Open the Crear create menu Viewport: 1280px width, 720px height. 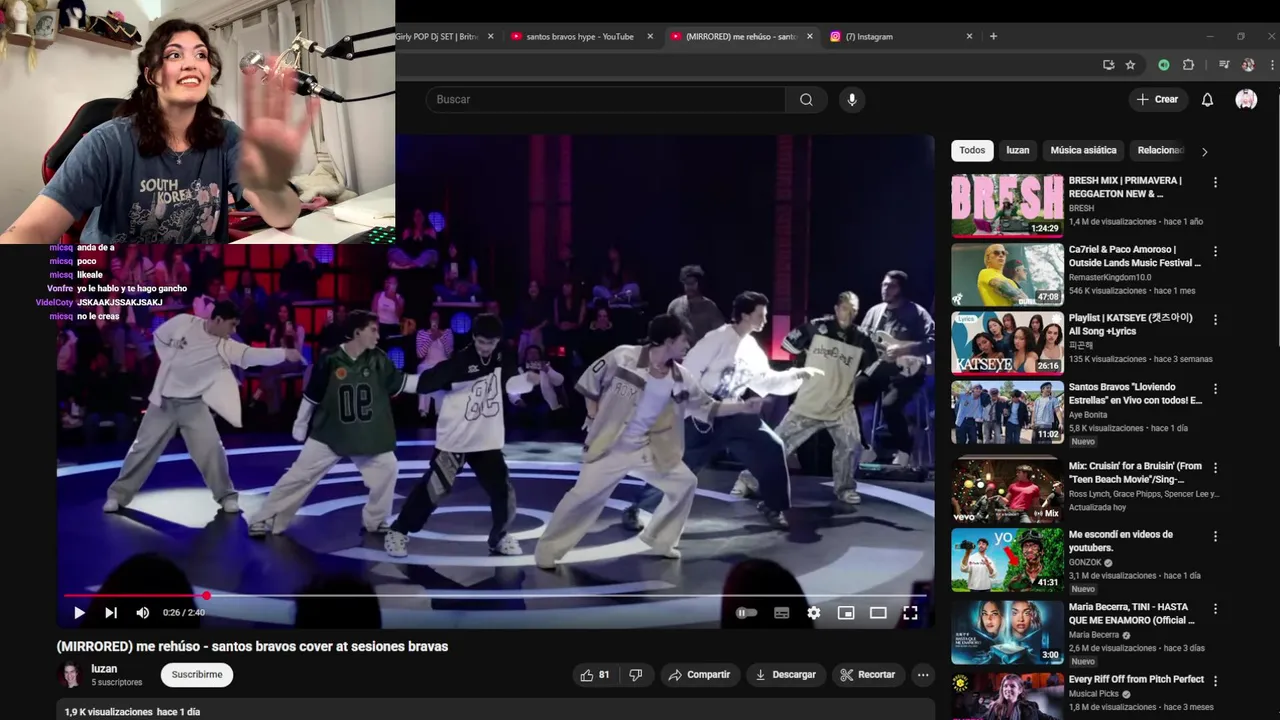[1157, 99]
